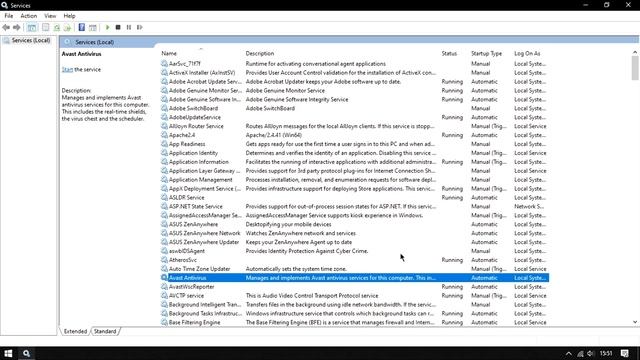This screenshot has height=360, width=640.
Task: Select the ActiveX Installer (AxInstSV) service
Action: click(x=355, y=73)
